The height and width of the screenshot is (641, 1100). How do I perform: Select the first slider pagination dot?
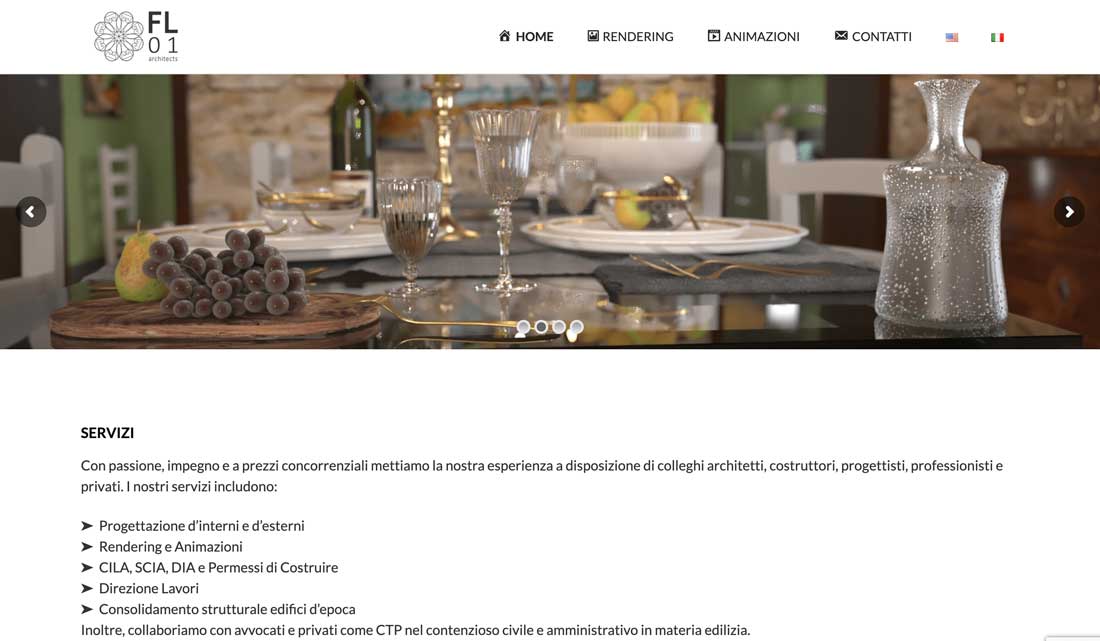coord(523,327)
